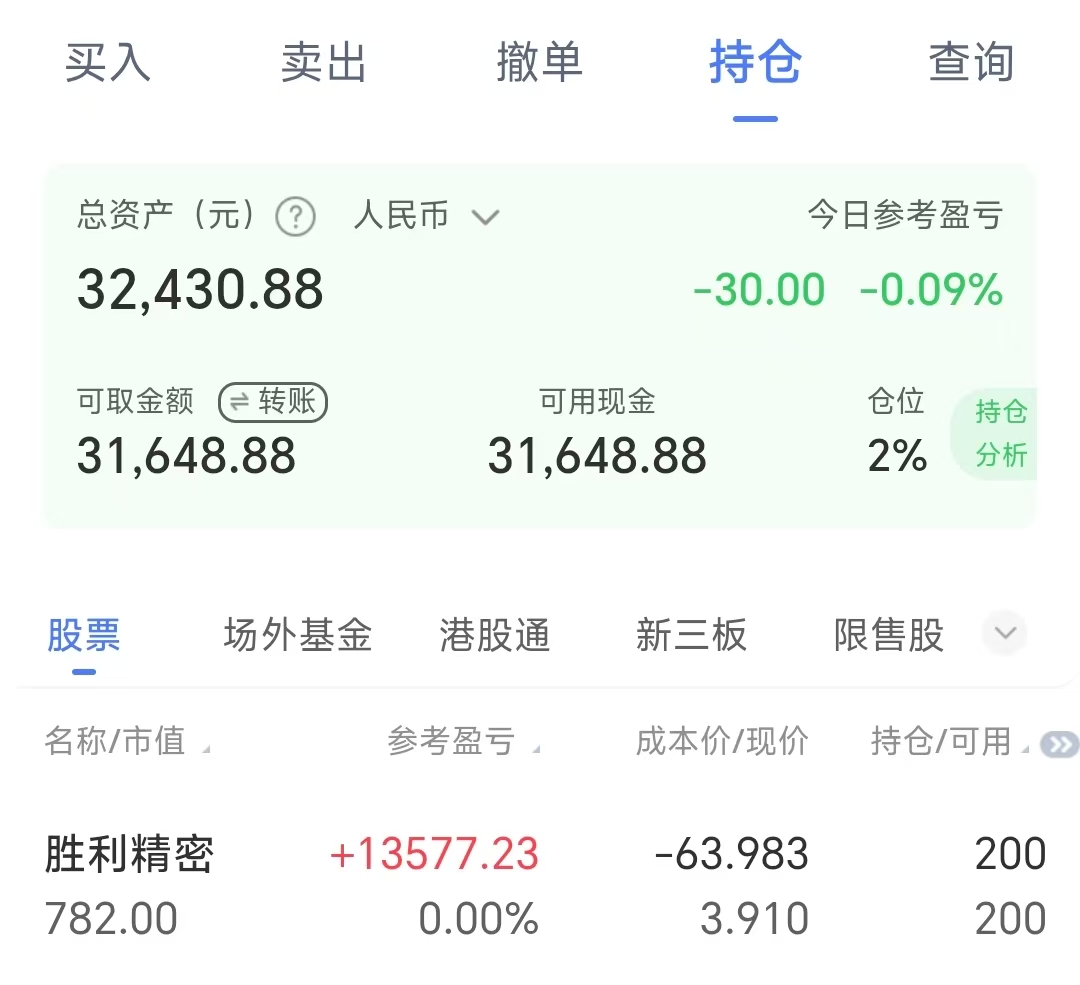Viewport: 1080px width, 985px height.
Task: Select the 港股通 sub-tab
Action: tap(495, 635)
